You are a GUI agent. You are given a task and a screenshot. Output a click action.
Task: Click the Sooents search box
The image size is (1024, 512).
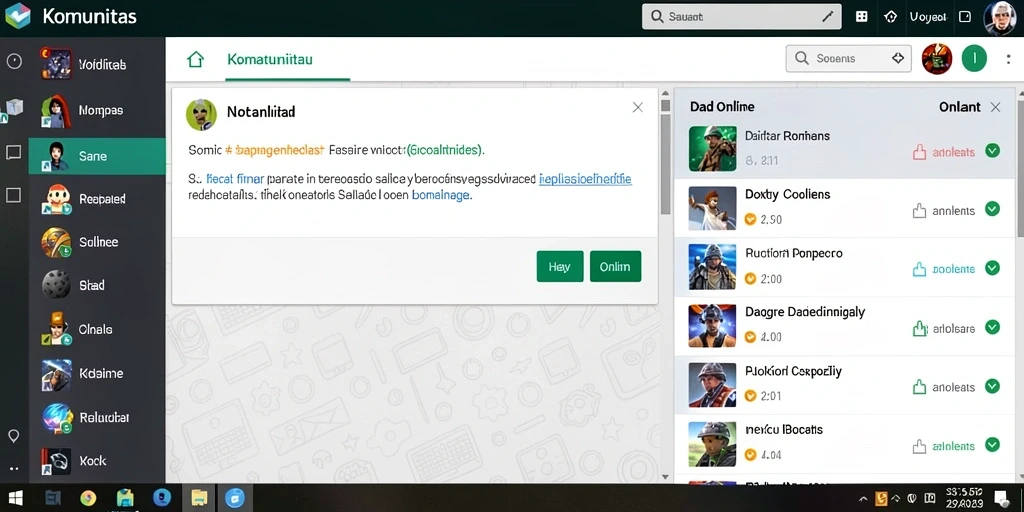click(848, 58)
